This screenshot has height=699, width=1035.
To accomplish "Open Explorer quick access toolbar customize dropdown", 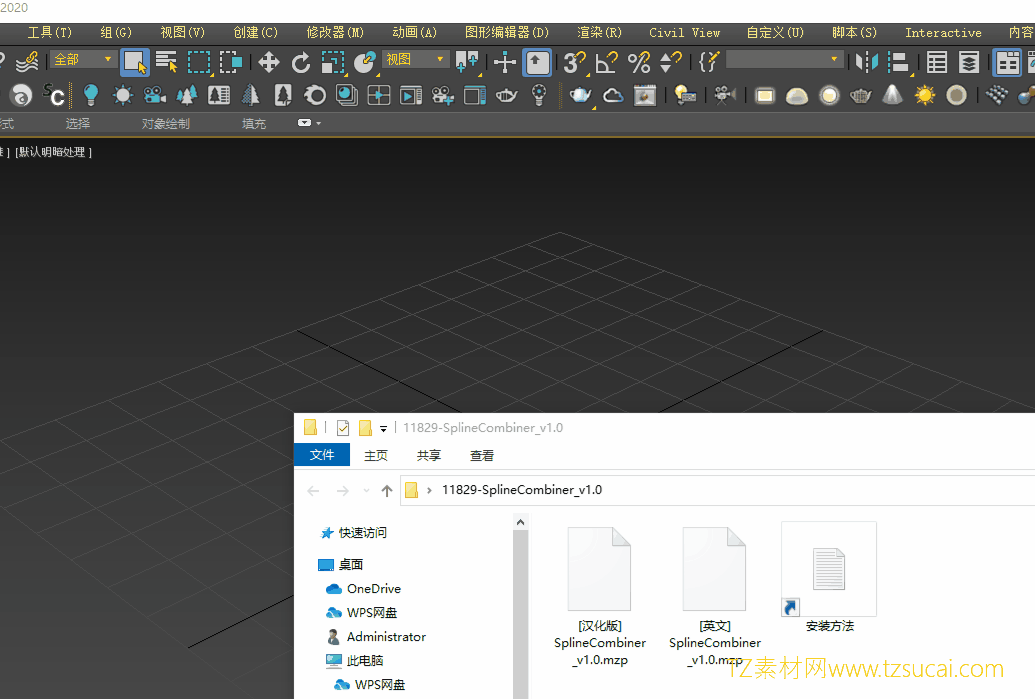I will 383,428.
